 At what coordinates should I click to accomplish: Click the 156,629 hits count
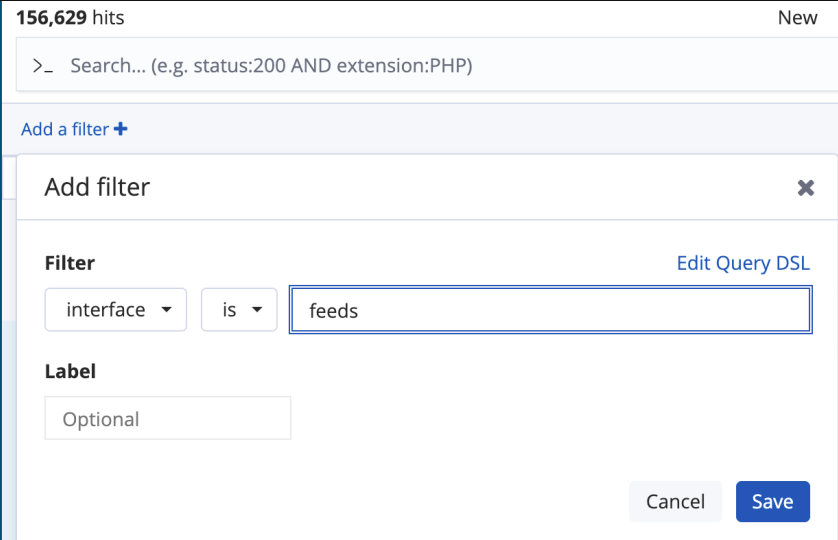tap(49, 18)
